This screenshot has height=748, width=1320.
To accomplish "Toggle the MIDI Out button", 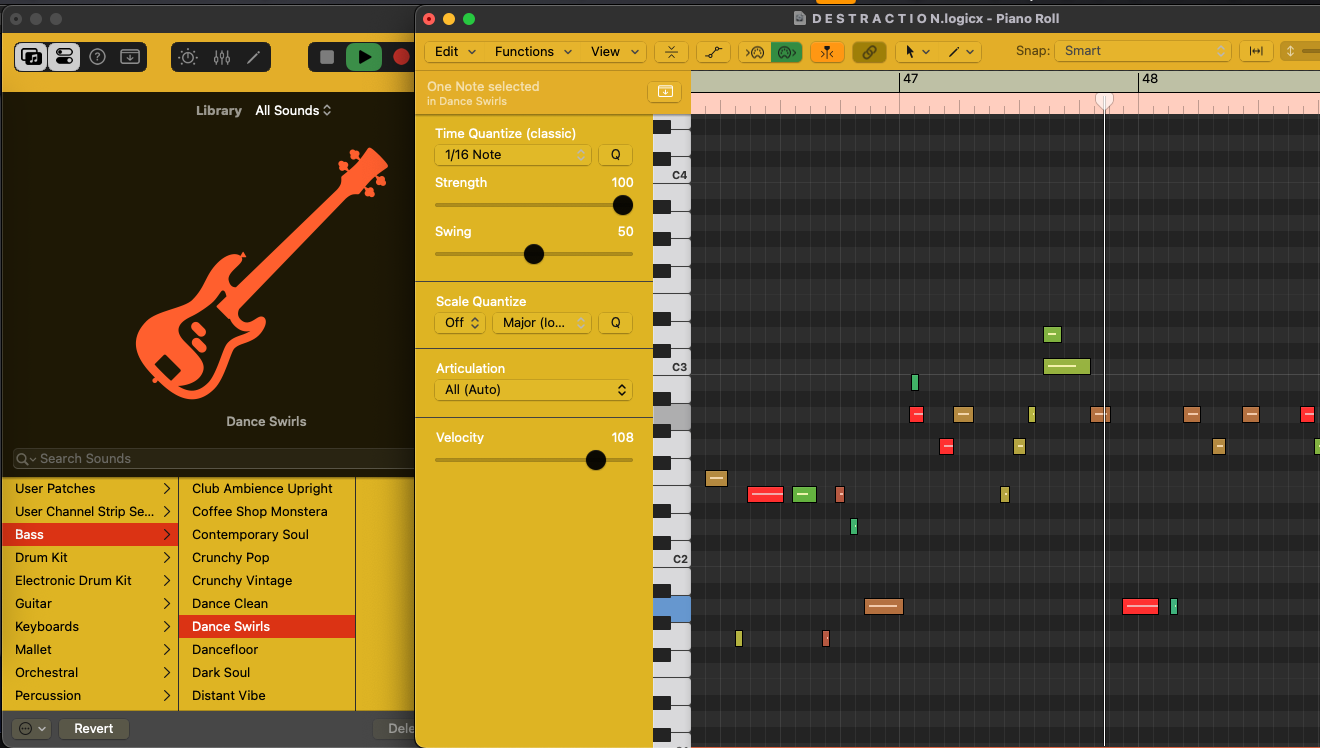I will 786,52.
